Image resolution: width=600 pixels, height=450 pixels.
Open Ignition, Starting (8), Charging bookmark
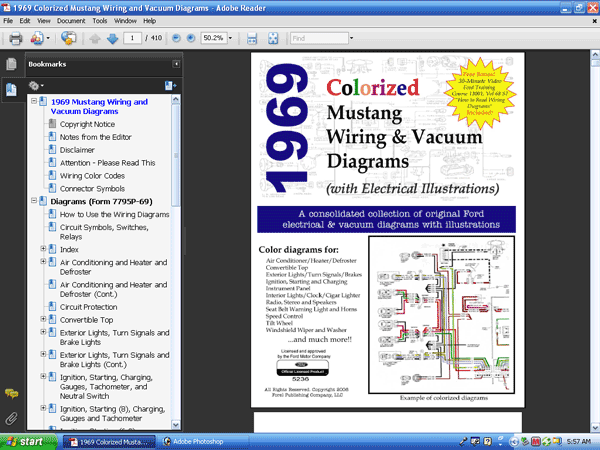tap(112, 414)
